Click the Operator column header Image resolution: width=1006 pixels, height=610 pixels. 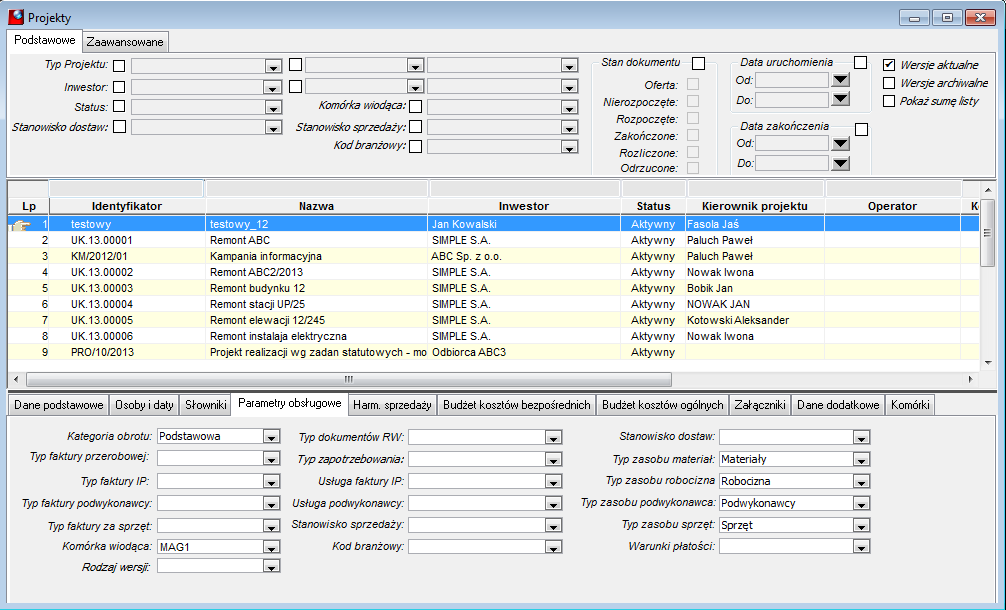892,206
